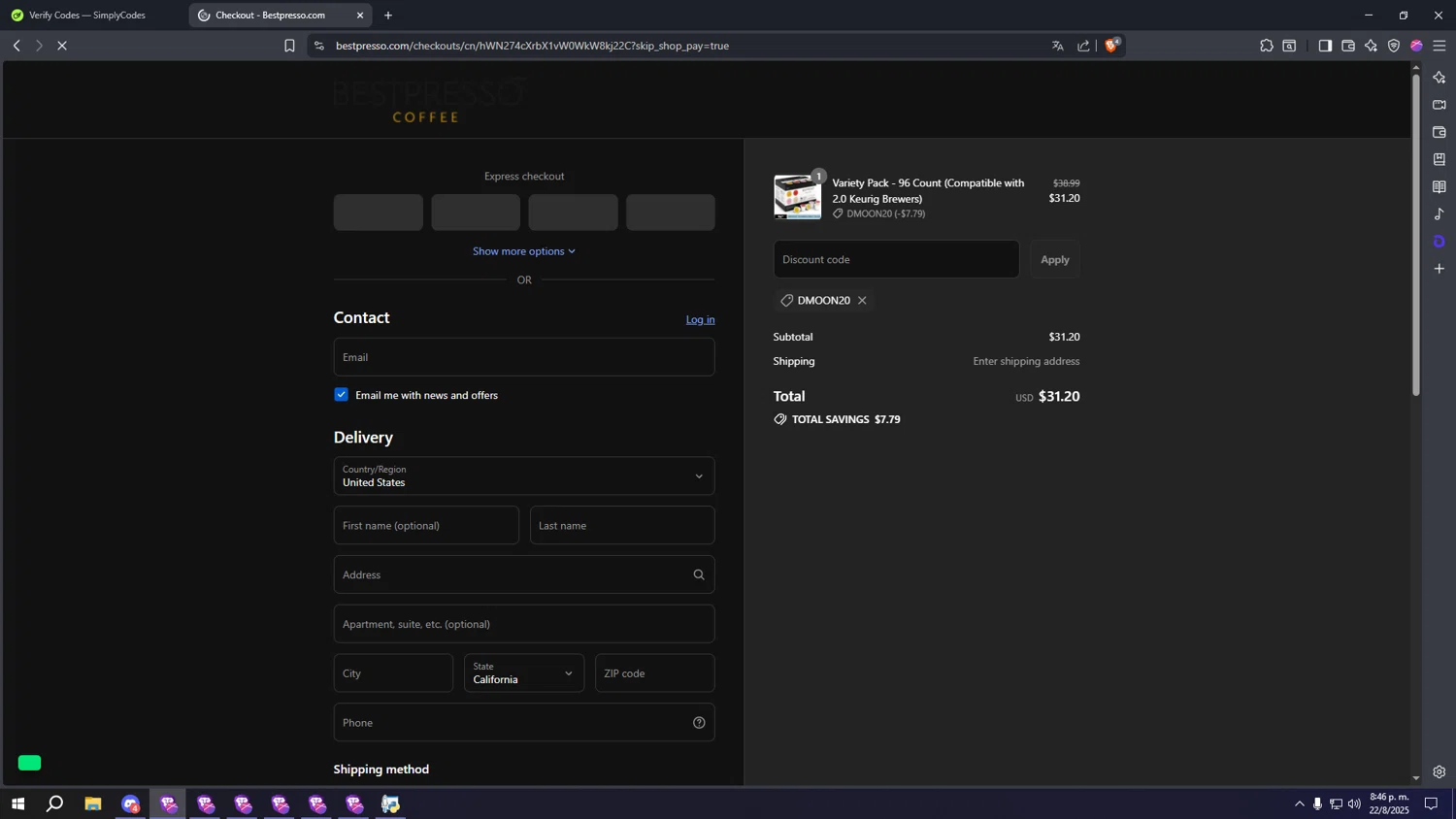1456x819 pixels.
Task: Click the Log in link
Action: [x=700, y=319]
